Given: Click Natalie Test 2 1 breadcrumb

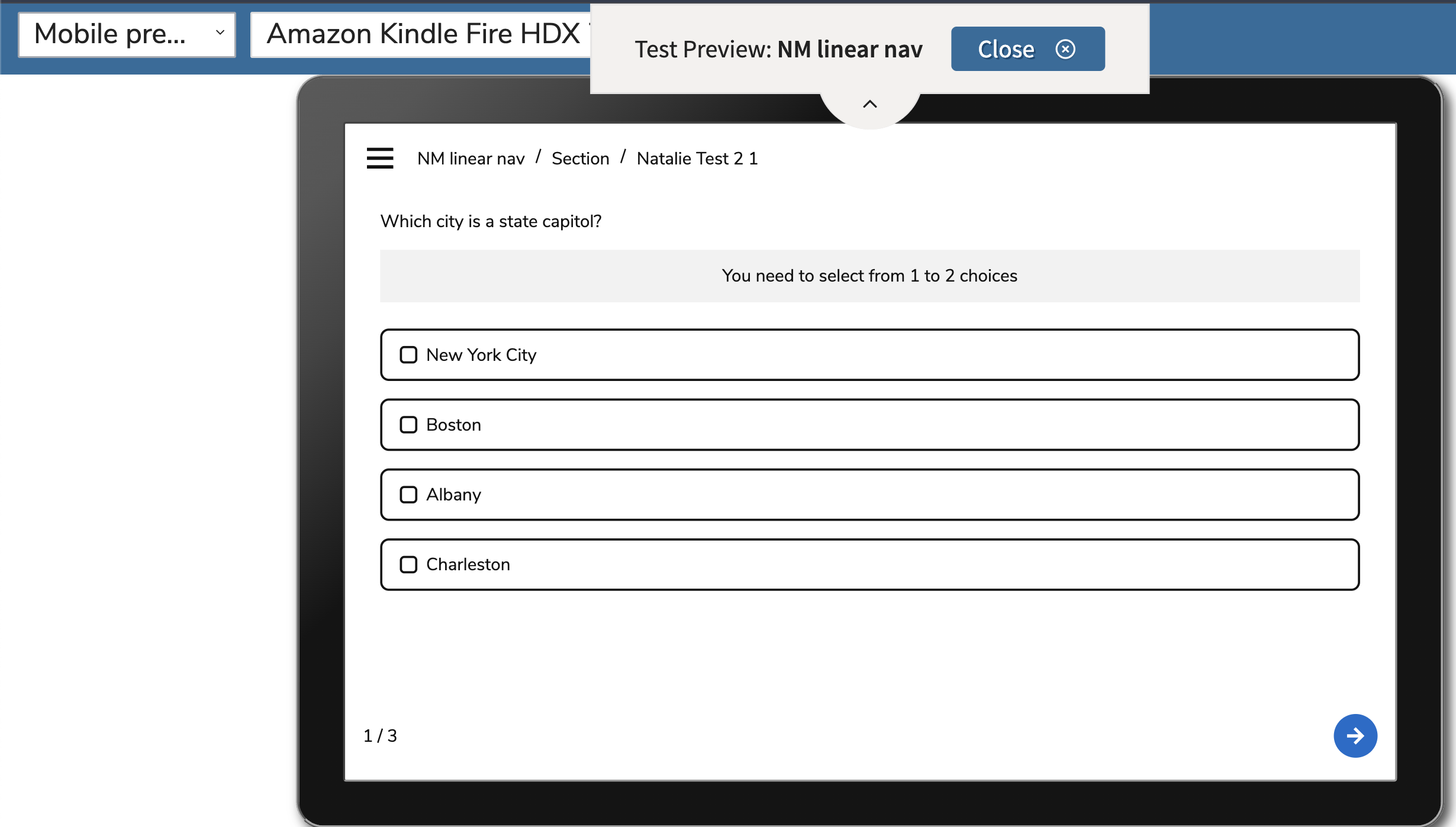Looking at the screenshot, I should (697, 159).
